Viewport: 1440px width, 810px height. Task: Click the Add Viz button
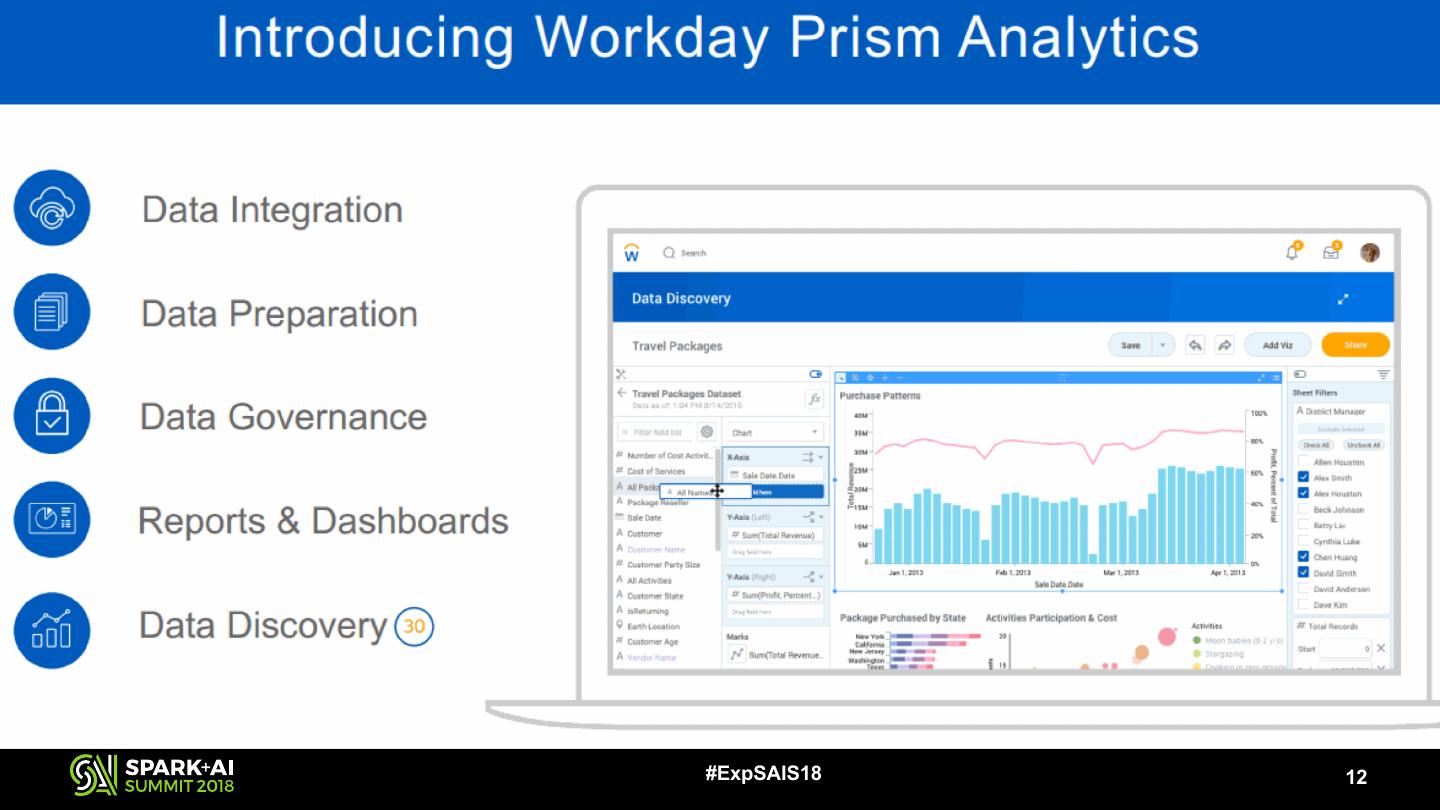coord(1278,345)
